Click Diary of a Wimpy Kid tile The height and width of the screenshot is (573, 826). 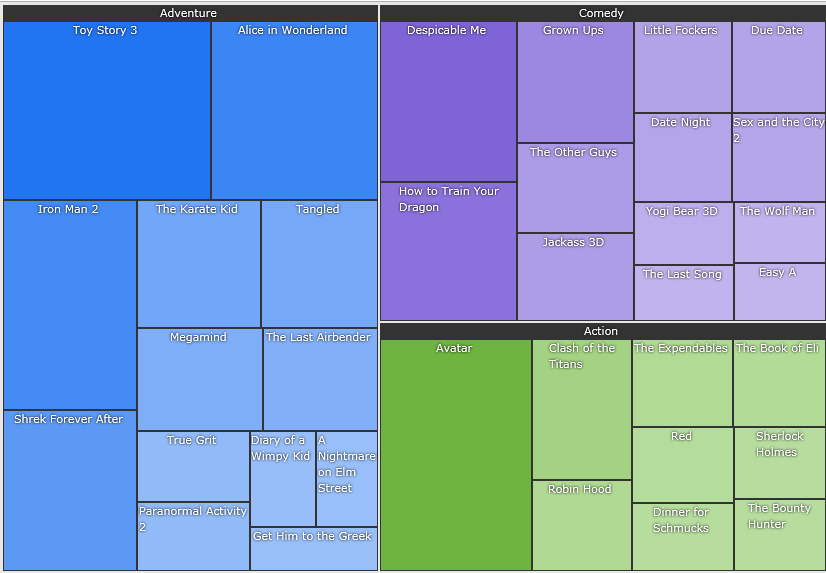pyautogui.click(x=283, y=479)
